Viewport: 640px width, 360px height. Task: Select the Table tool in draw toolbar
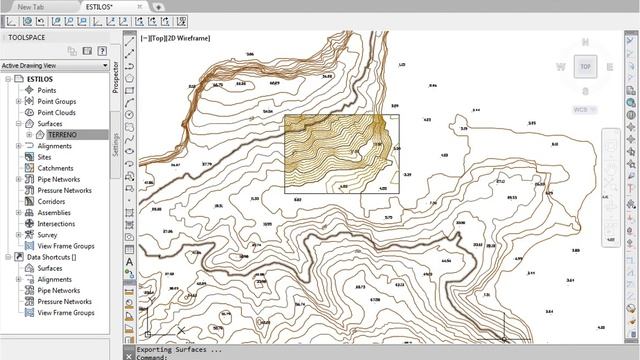click(129, 249)
